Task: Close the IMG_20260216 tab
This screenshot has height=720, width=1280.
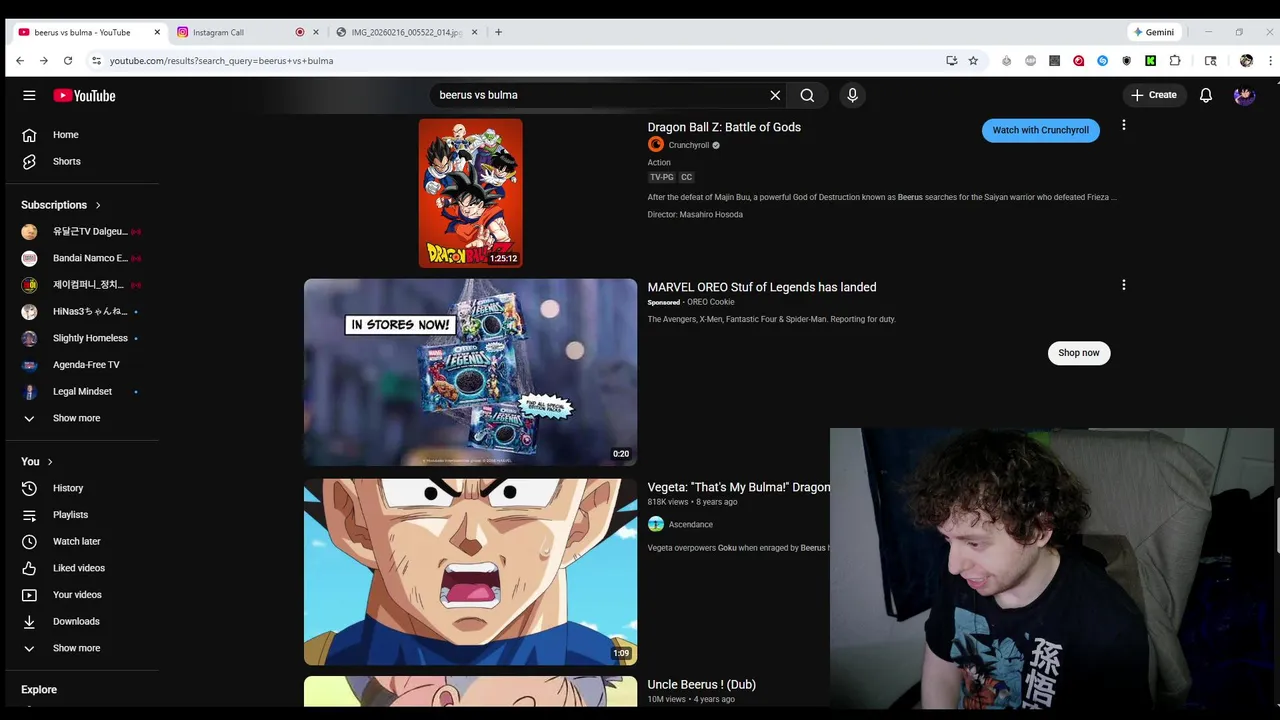Action: pyautogui.click(x=474, y=32)
